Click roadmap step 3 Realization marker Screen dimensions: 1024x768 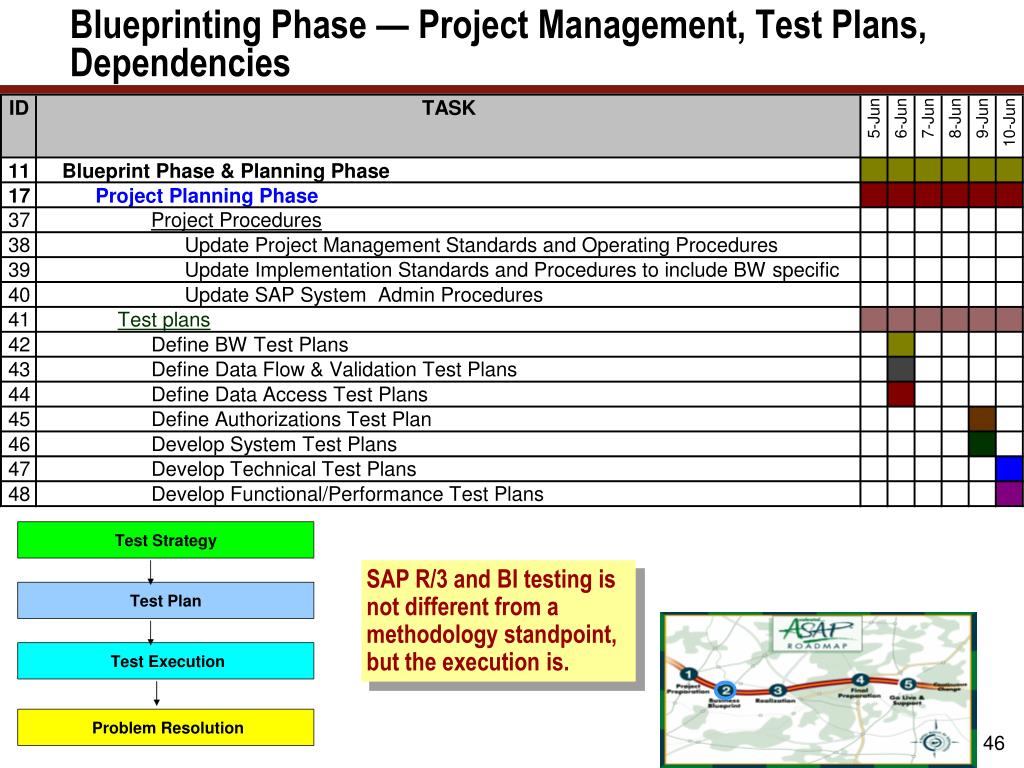click(777, 690)
